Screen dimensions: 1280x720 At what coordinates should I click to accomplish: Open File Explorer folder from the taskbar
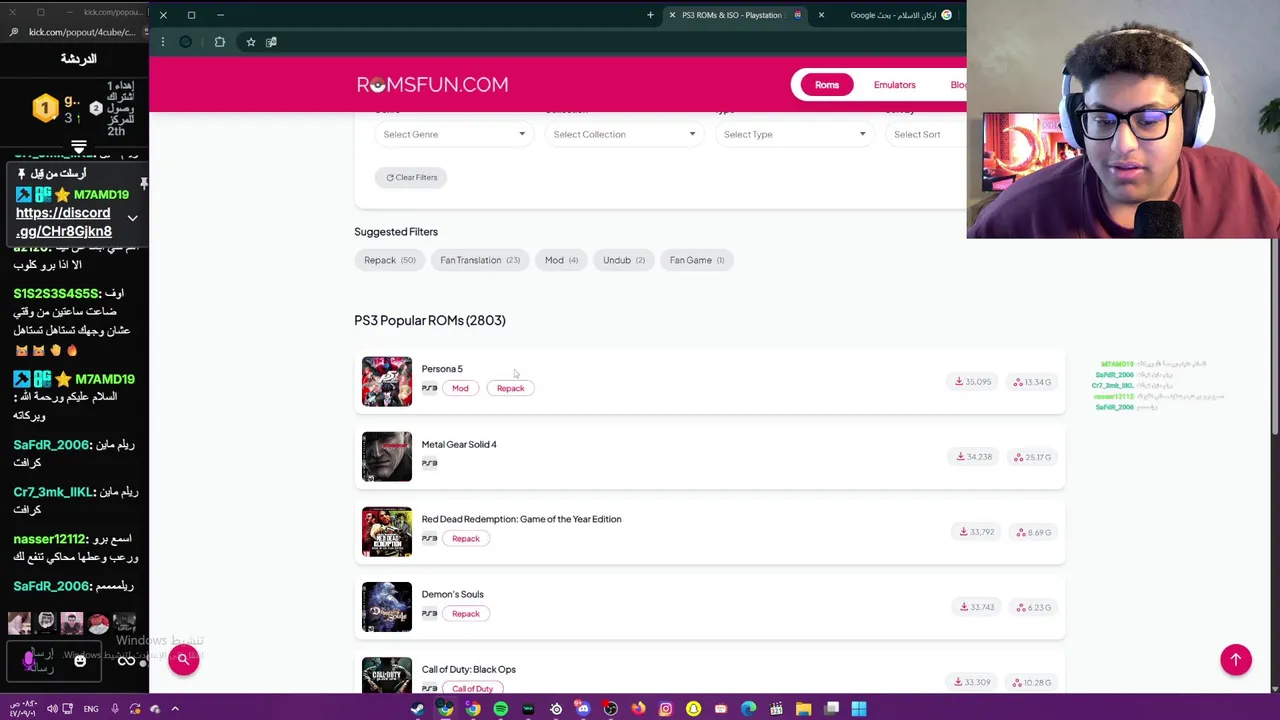pos(803,709)
